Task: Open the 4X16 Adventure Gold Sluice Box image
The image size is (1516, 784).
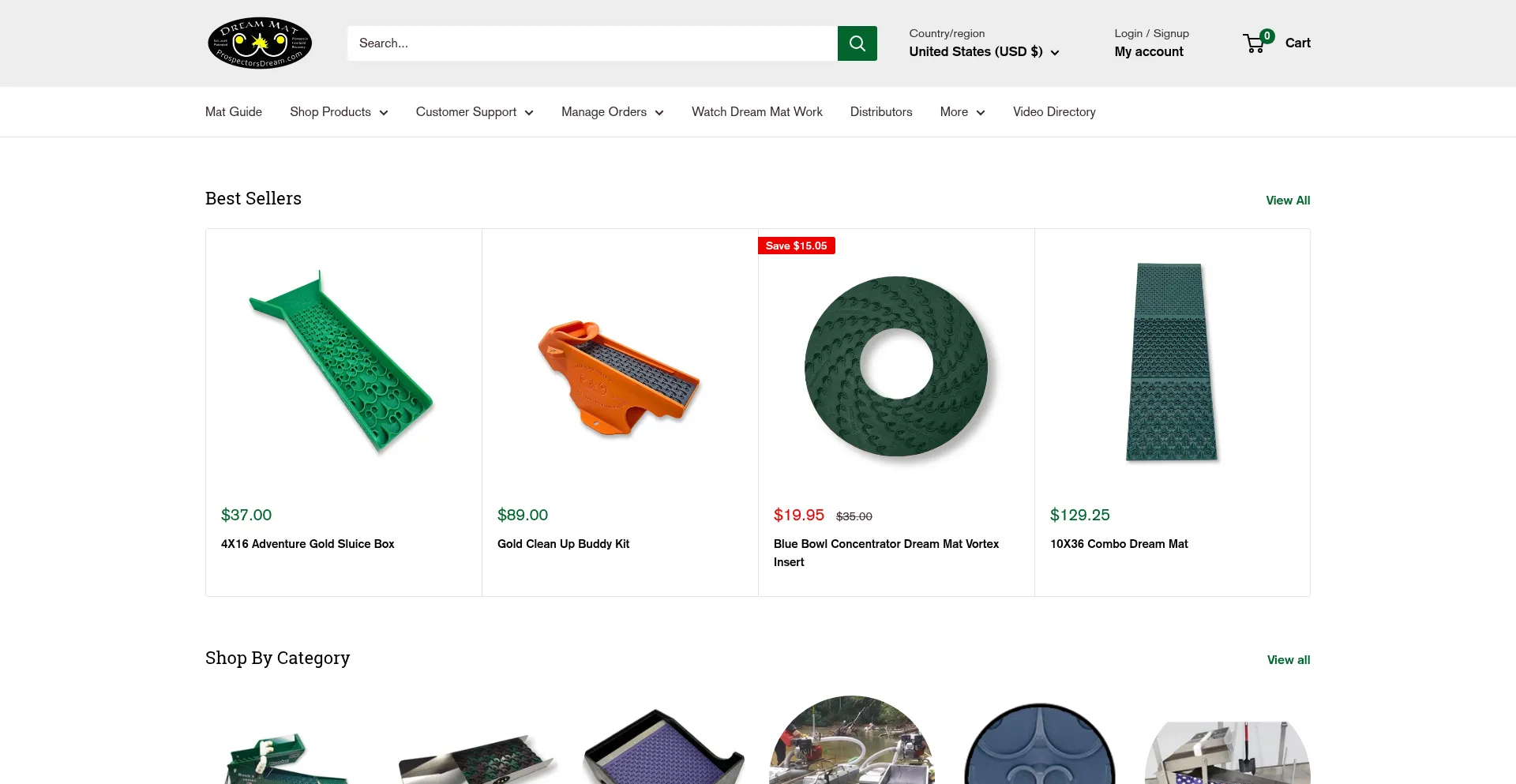Action: (343, 363)
